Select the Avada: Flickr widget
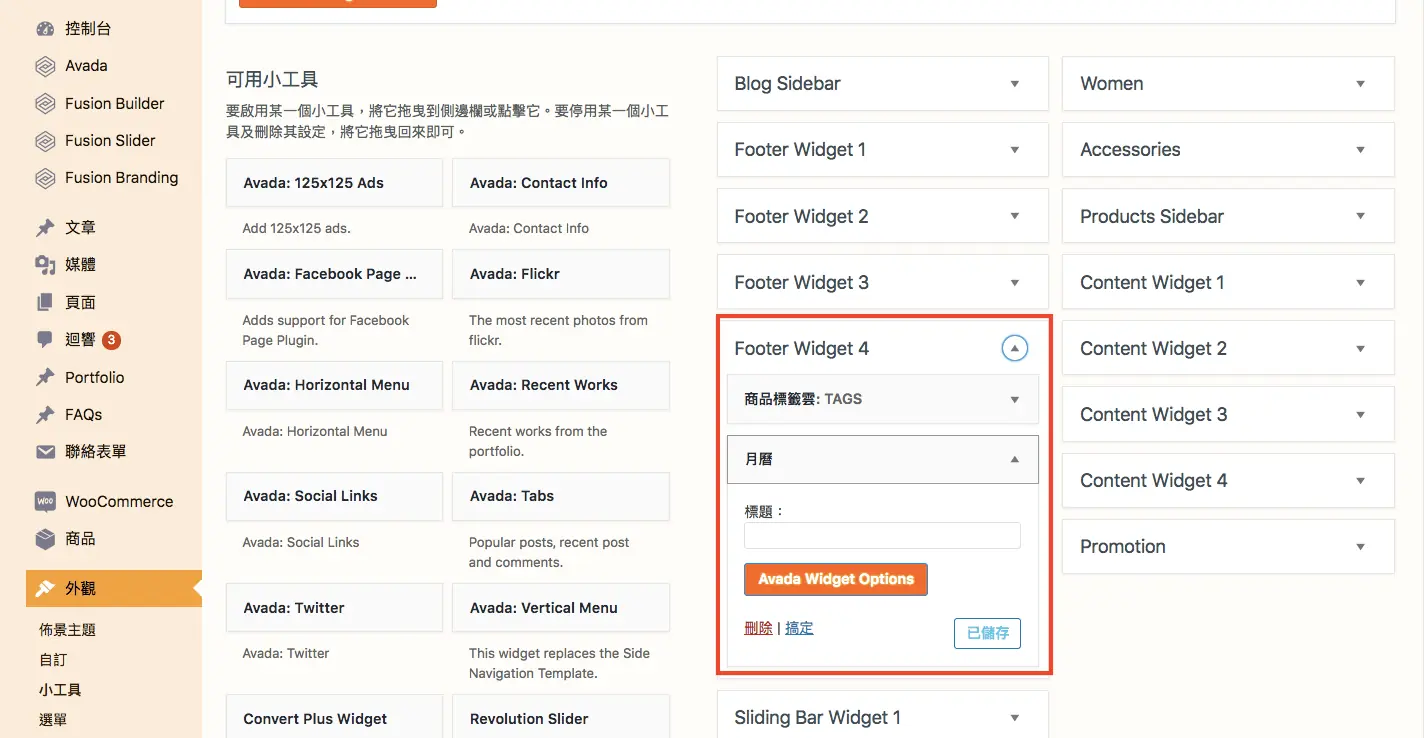 click(561, 274)
